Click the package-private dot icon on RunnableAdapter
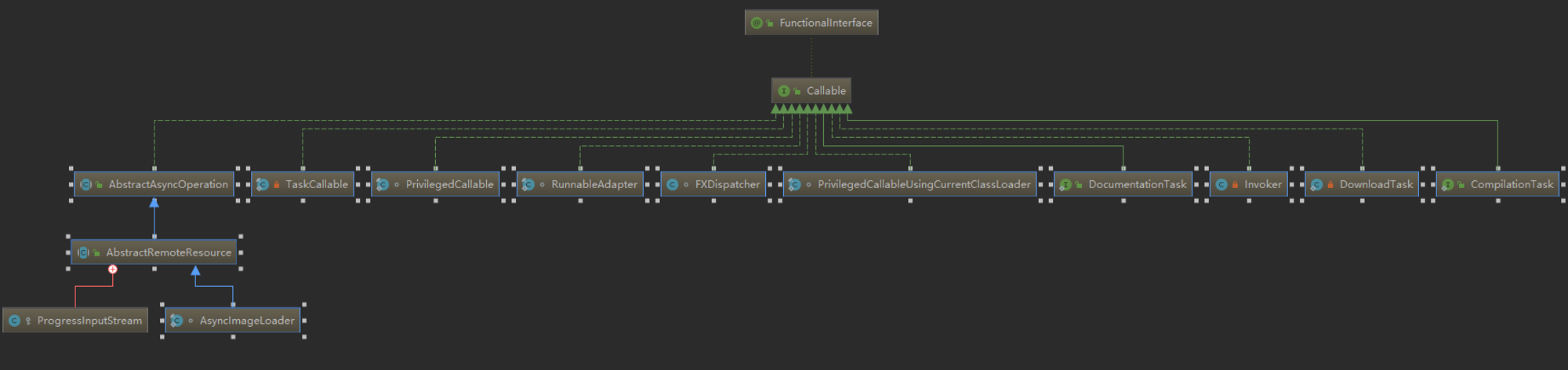The width and height of the screenshot is (1568, 370). point(543,185)
